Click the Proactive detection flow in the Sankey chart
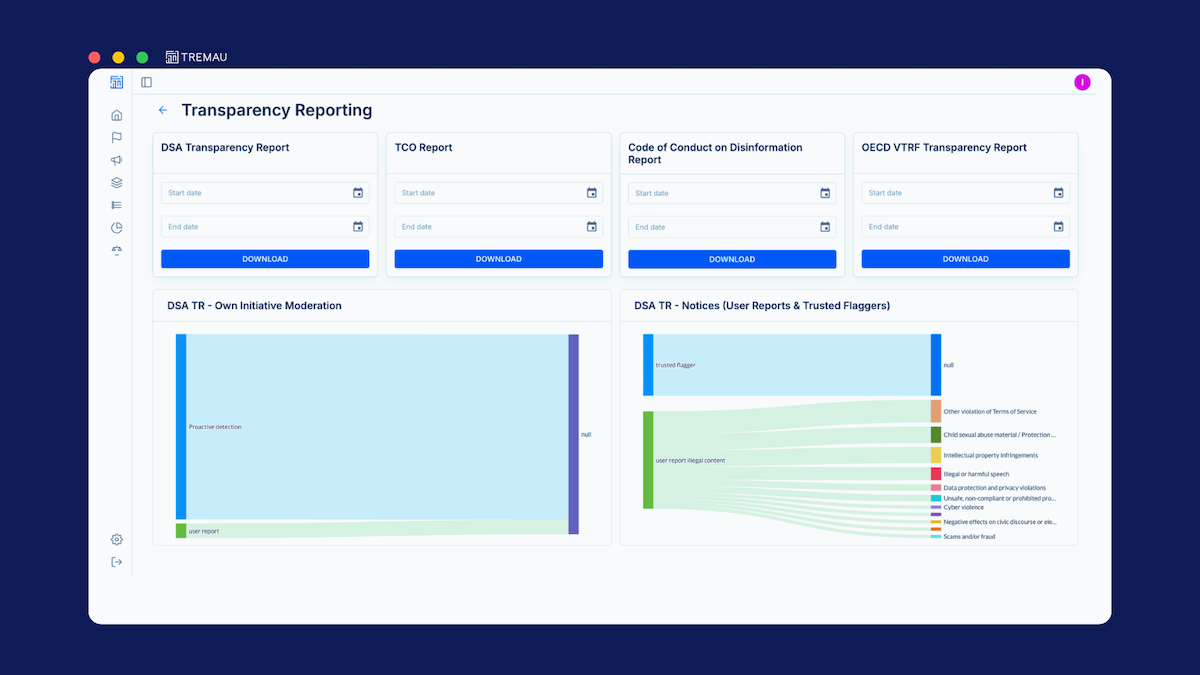The width and height of the screenshot is (1200, 675). click(x=376, y=427)
